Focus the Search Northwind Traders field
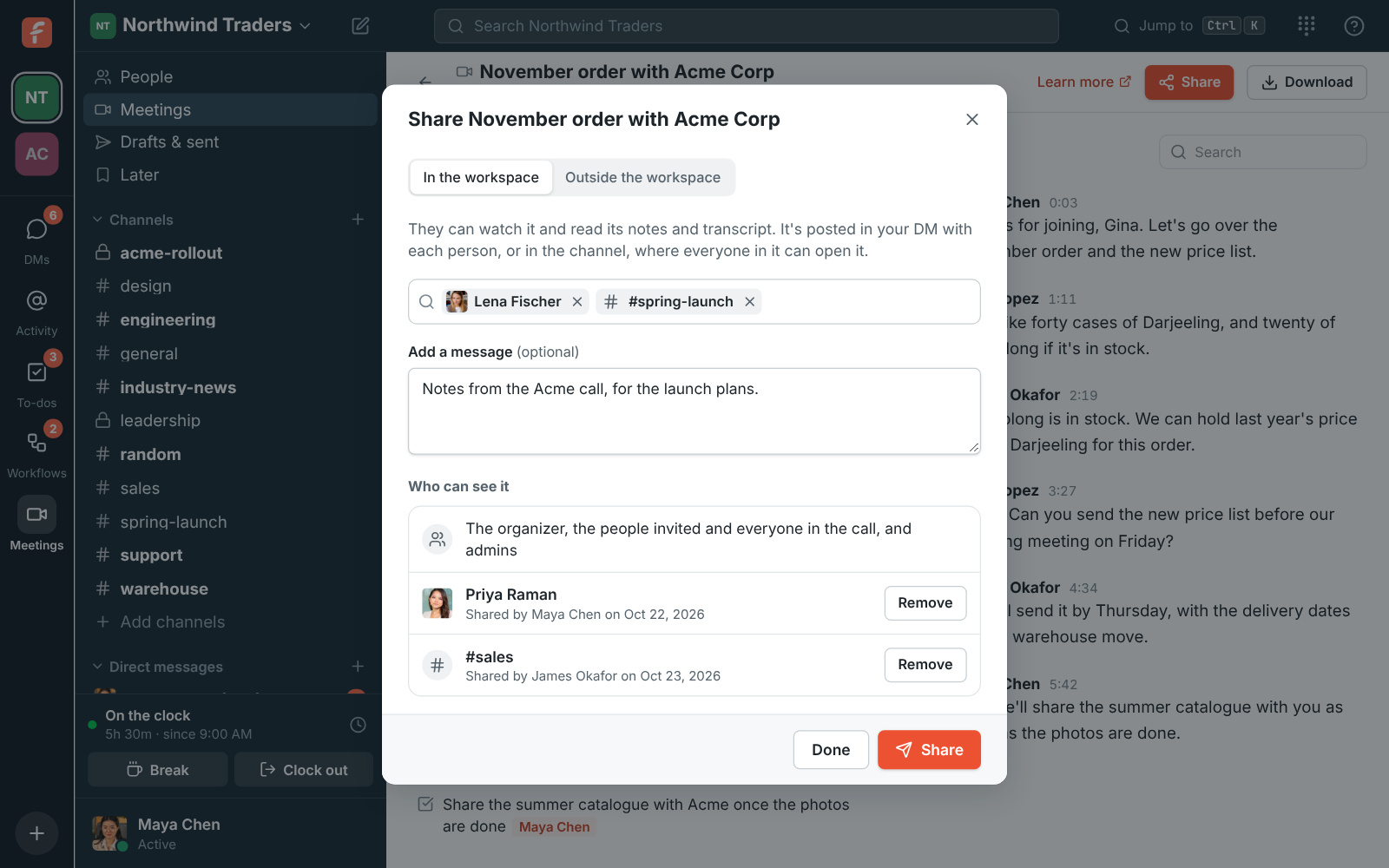 tap(747, 26)
